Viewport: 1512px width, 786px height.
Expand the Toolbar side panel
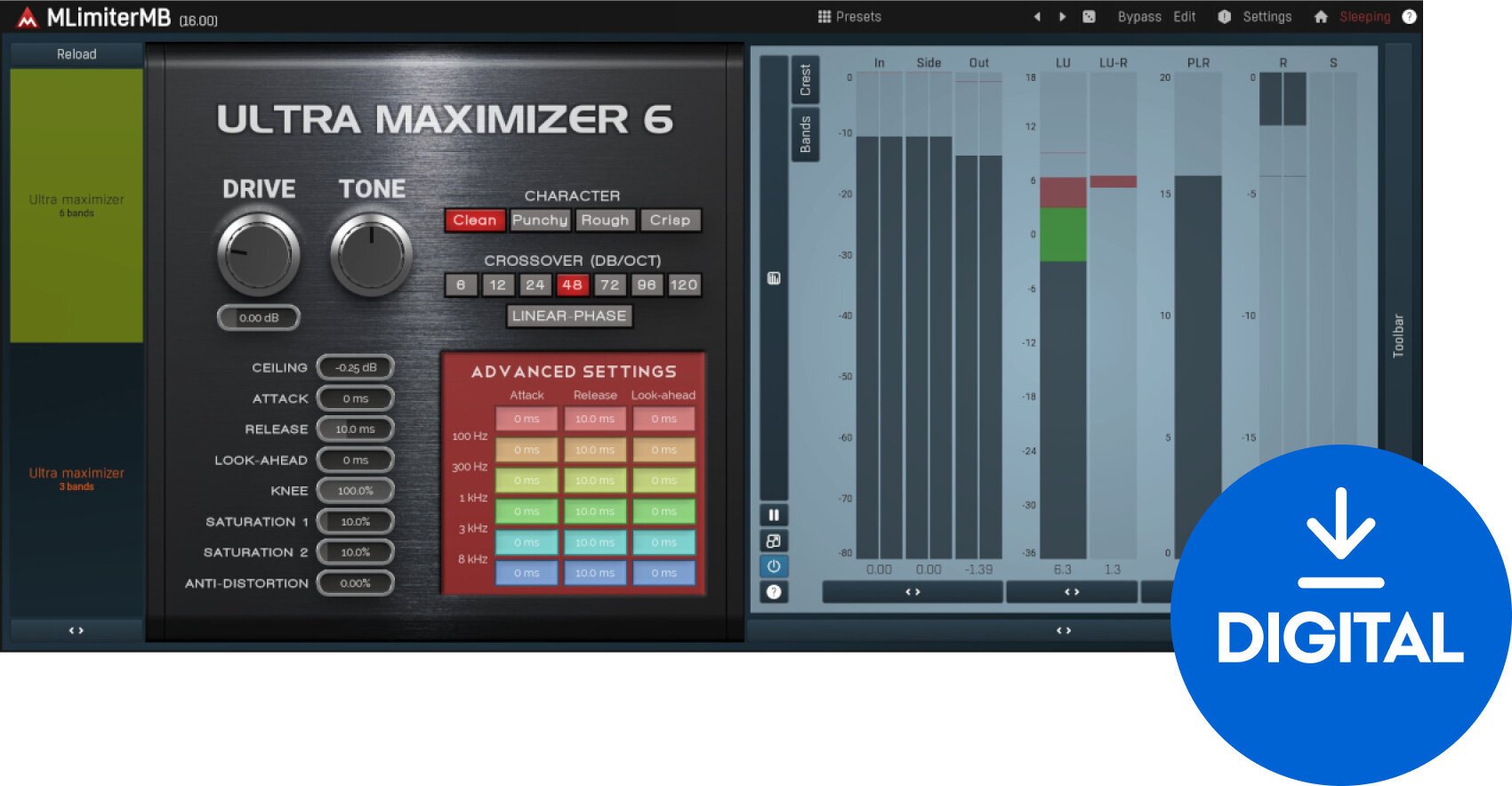coord(1398,334)
